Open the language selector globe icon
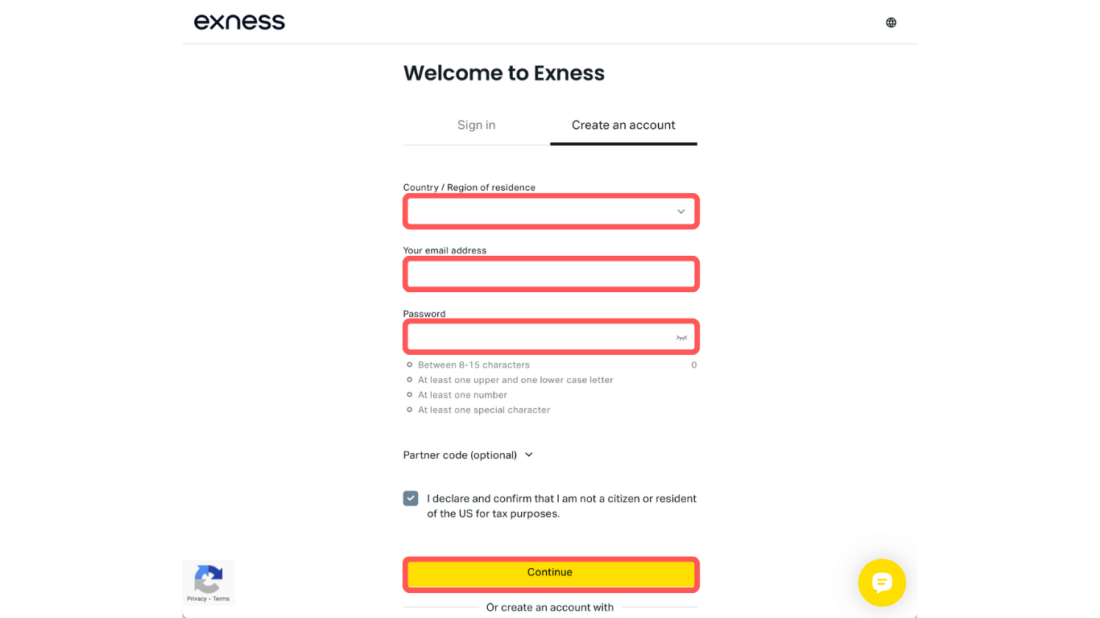This screenshot has height=618, width=1100. pyautogui.click(x=890, y=21)
